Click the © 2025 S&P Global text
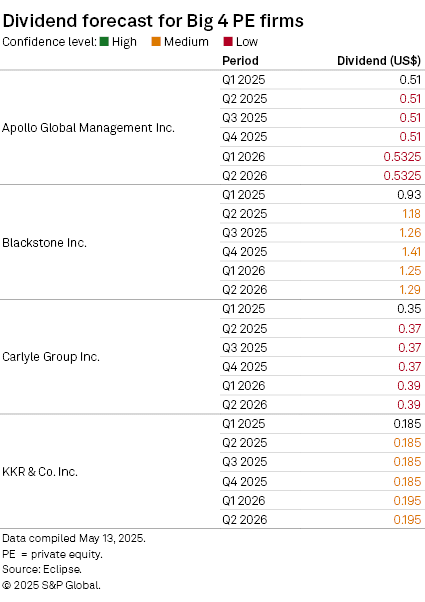 (x=51, y=585)
